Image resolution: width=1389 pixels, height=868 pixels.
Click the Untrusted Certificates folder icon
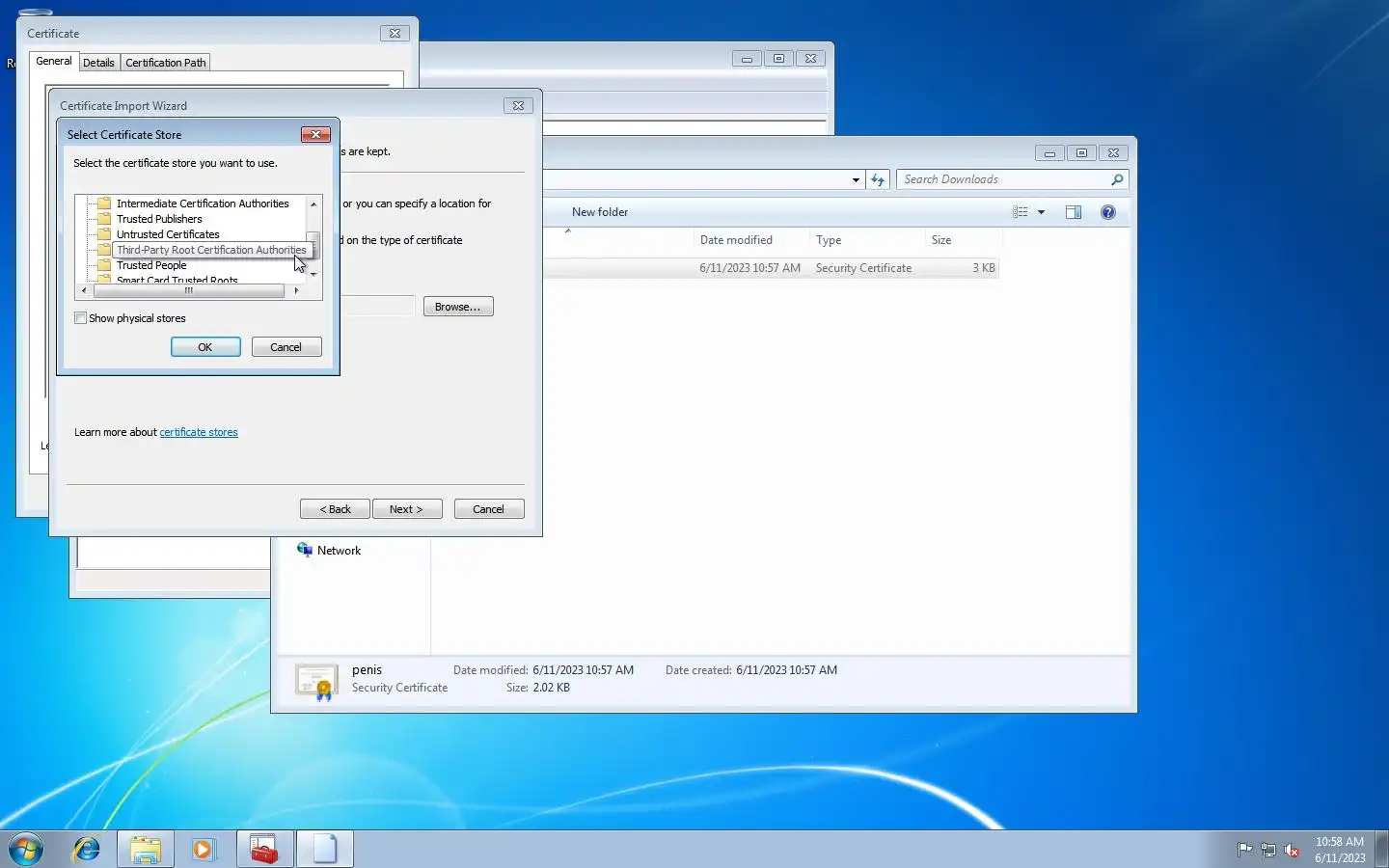104,234
